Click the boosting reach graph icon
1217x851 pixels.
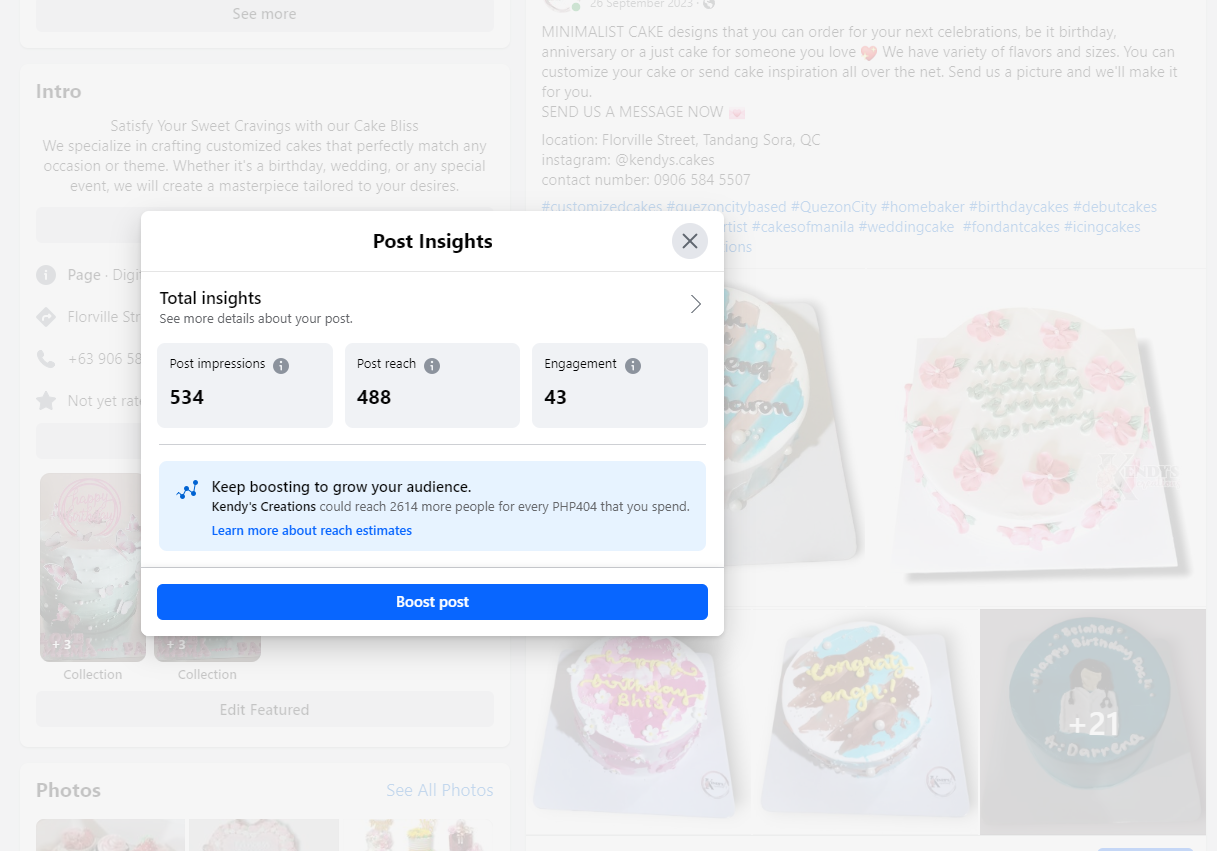[187, 490]
